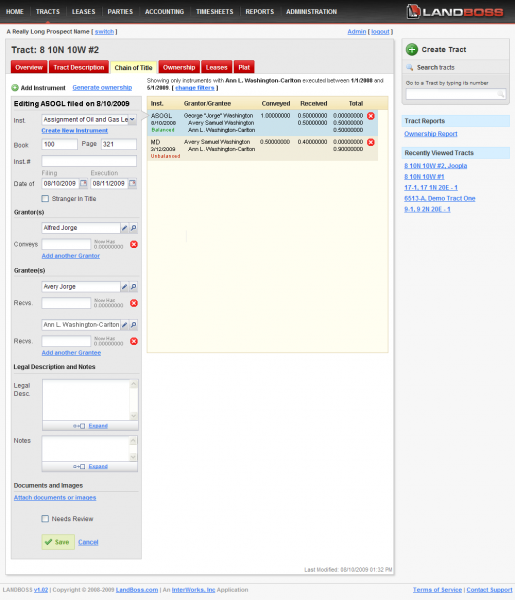The height and width of the screenshot is (600, 515).
Task: Remove grantee Ann L. Washington-Carlton receives row
Action: coord(134,341)
